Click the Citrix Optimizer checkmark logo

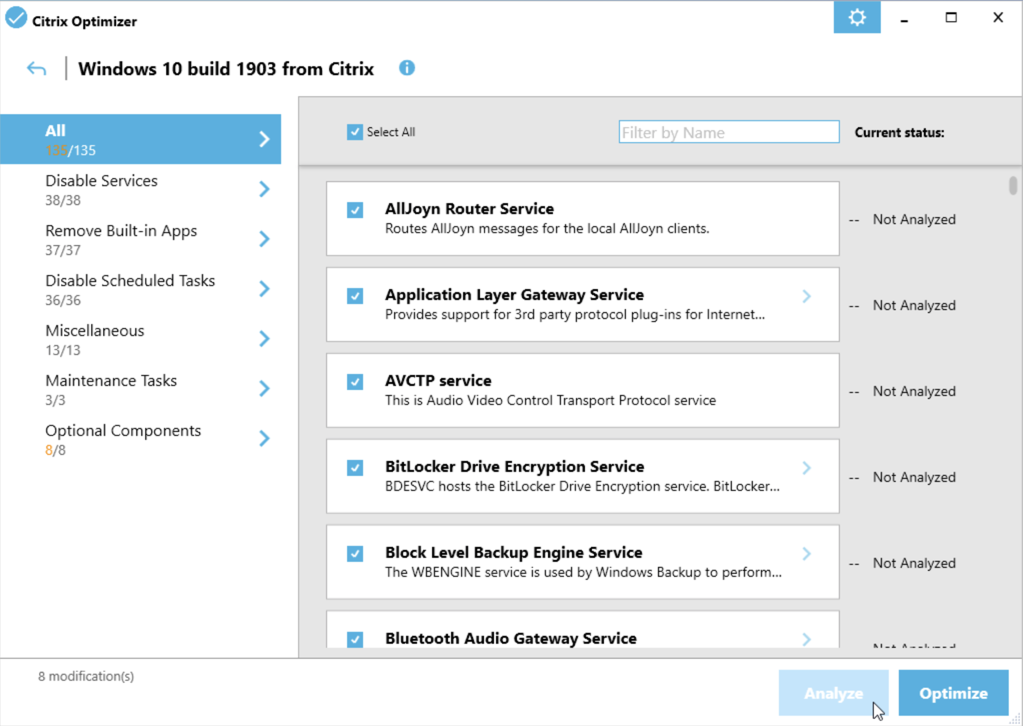(x=16, y=18)
